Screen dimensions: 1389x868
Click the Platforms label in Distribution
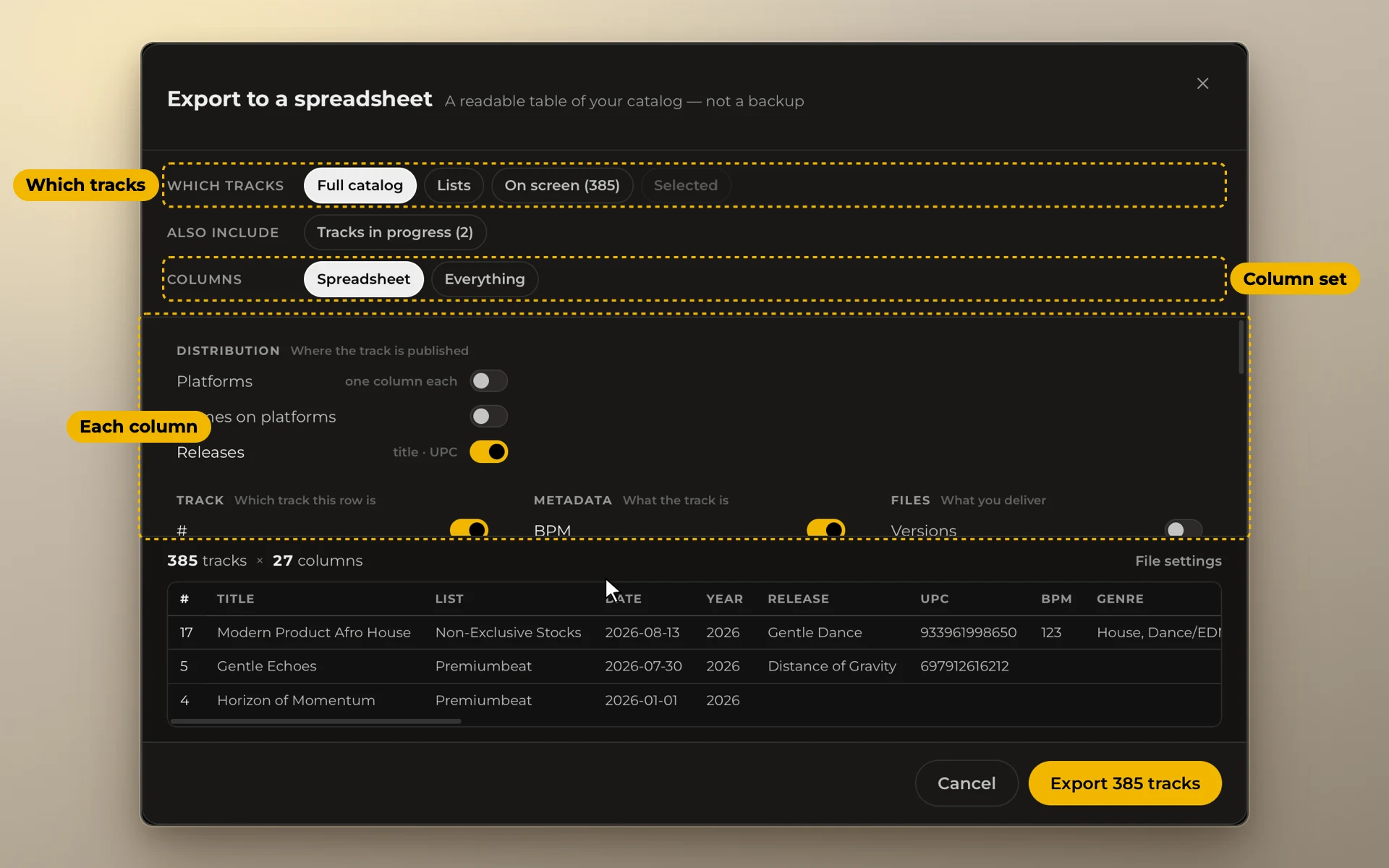214,381
